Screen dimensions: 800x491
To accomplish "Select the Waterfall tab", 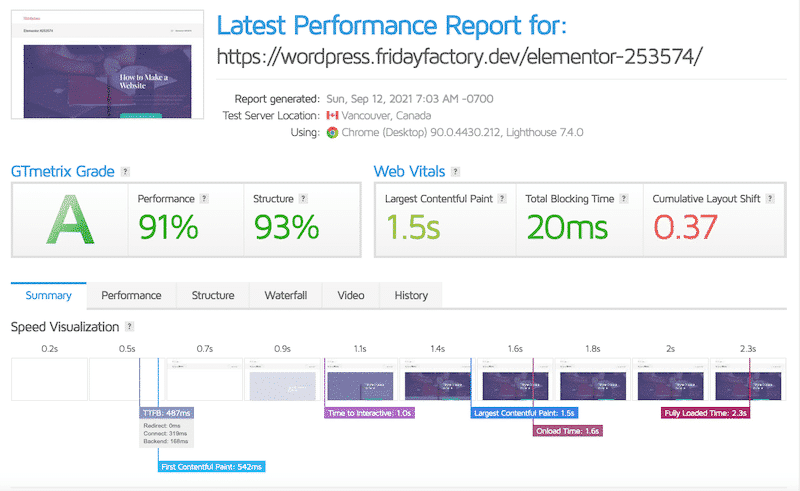I will coord(285,295).
